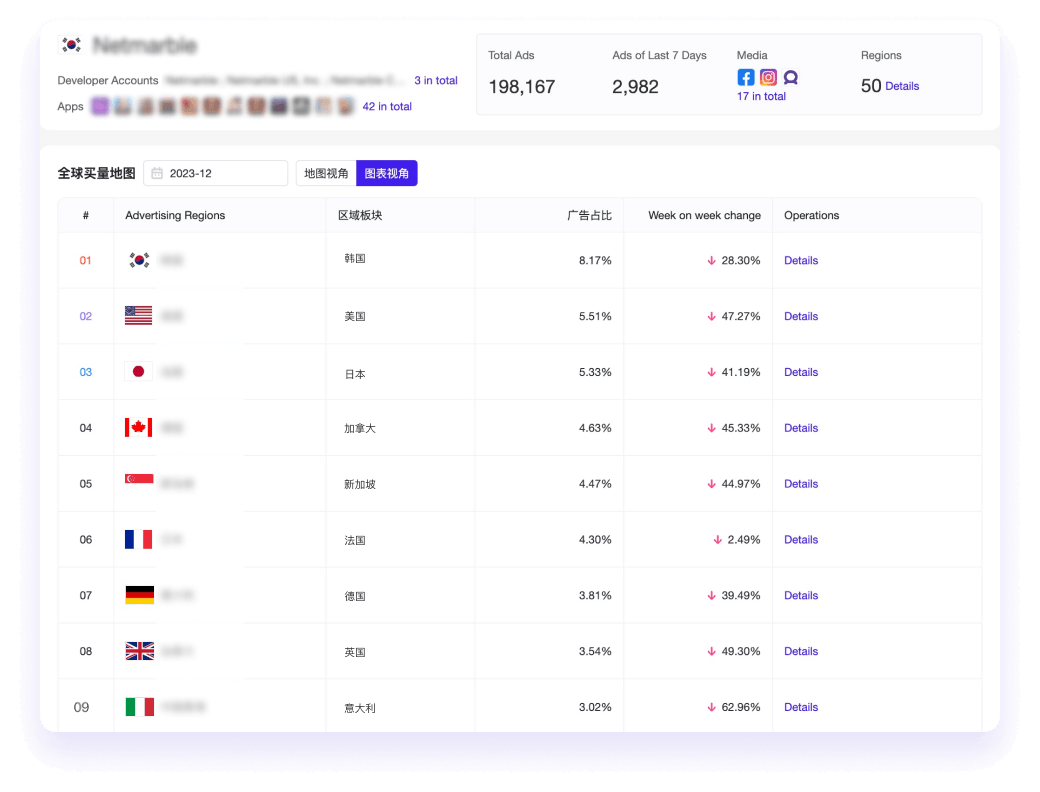Click the Germany flag in row 07

[139, 595]
